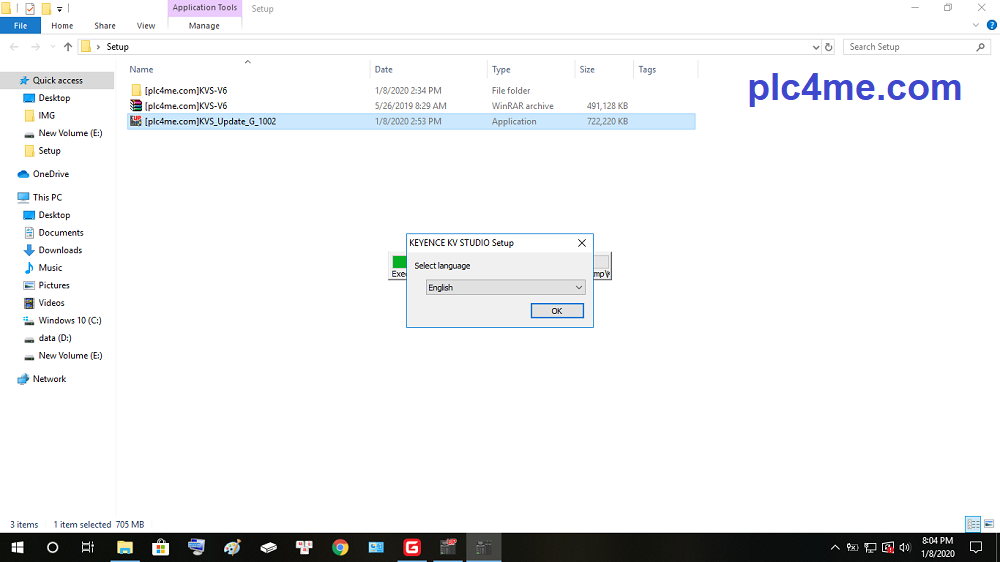Open Google Chrome from the taskbar
This screenshot has width=1000, height=562.
click(340, 547)
